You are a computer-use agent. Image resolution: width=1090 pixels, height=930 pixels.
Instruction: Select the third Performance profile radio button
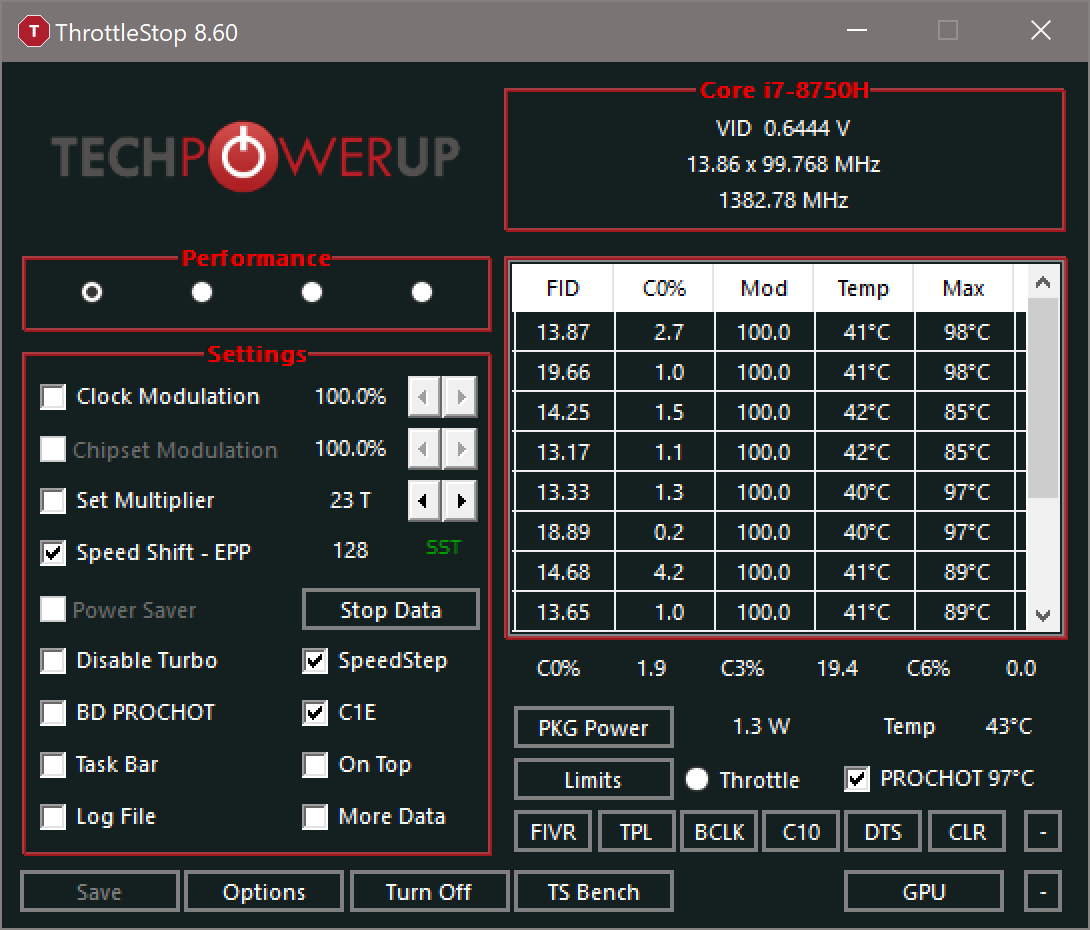pos(312,292)
